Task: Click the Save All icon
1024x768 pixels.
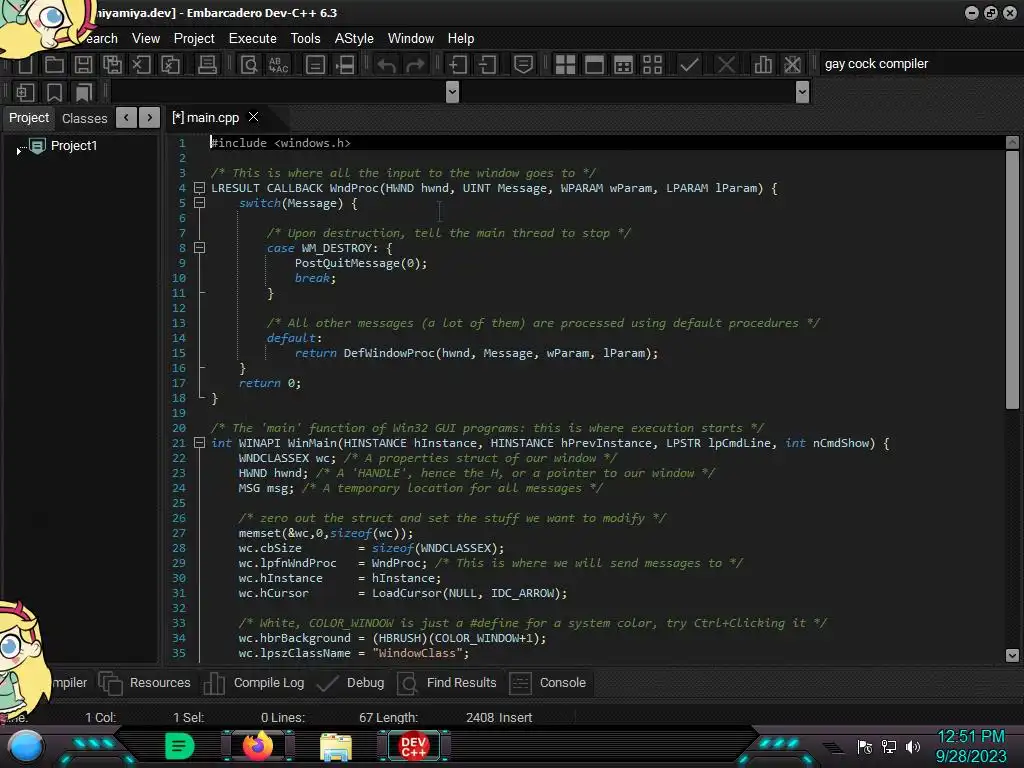Action: click(x=112, y=64)
